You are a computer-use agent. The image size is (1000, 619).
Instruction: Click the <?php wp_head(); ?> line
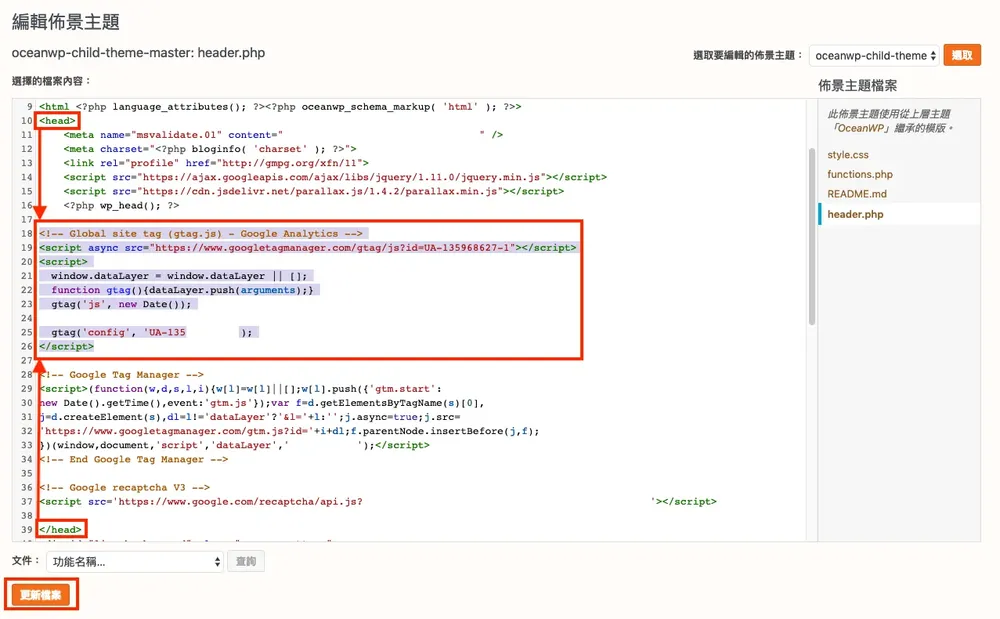121,205
